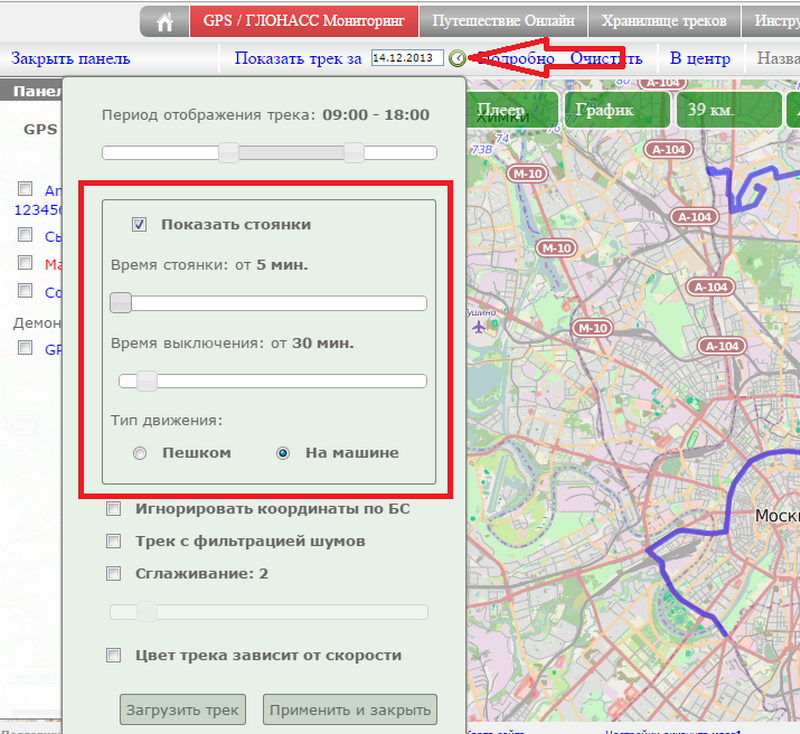This screenshot has height=734, width=800.
Task: Click the airport plane icon on map
Action: [x=480, y=327]
